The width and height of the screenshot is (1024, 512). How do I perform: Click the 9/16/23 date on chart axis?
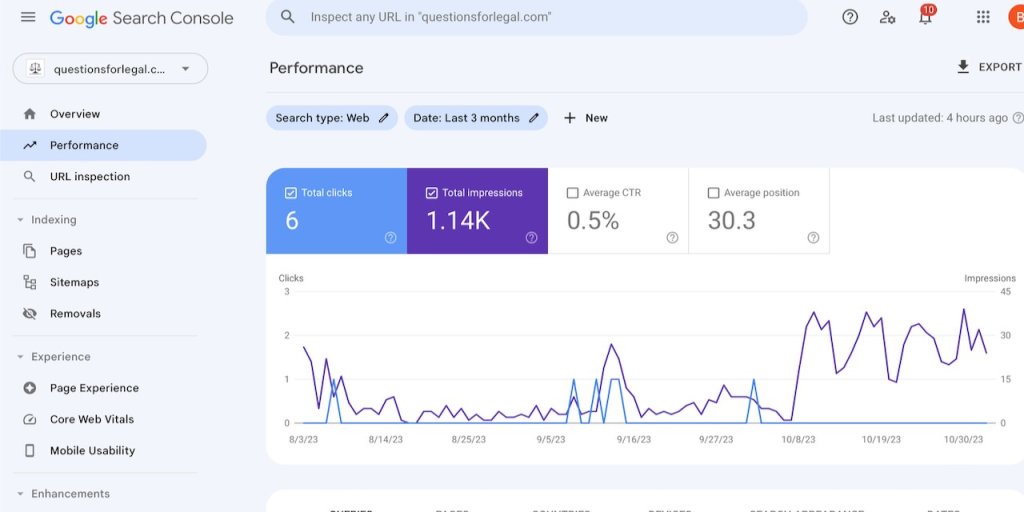click(x=633, y=440)
